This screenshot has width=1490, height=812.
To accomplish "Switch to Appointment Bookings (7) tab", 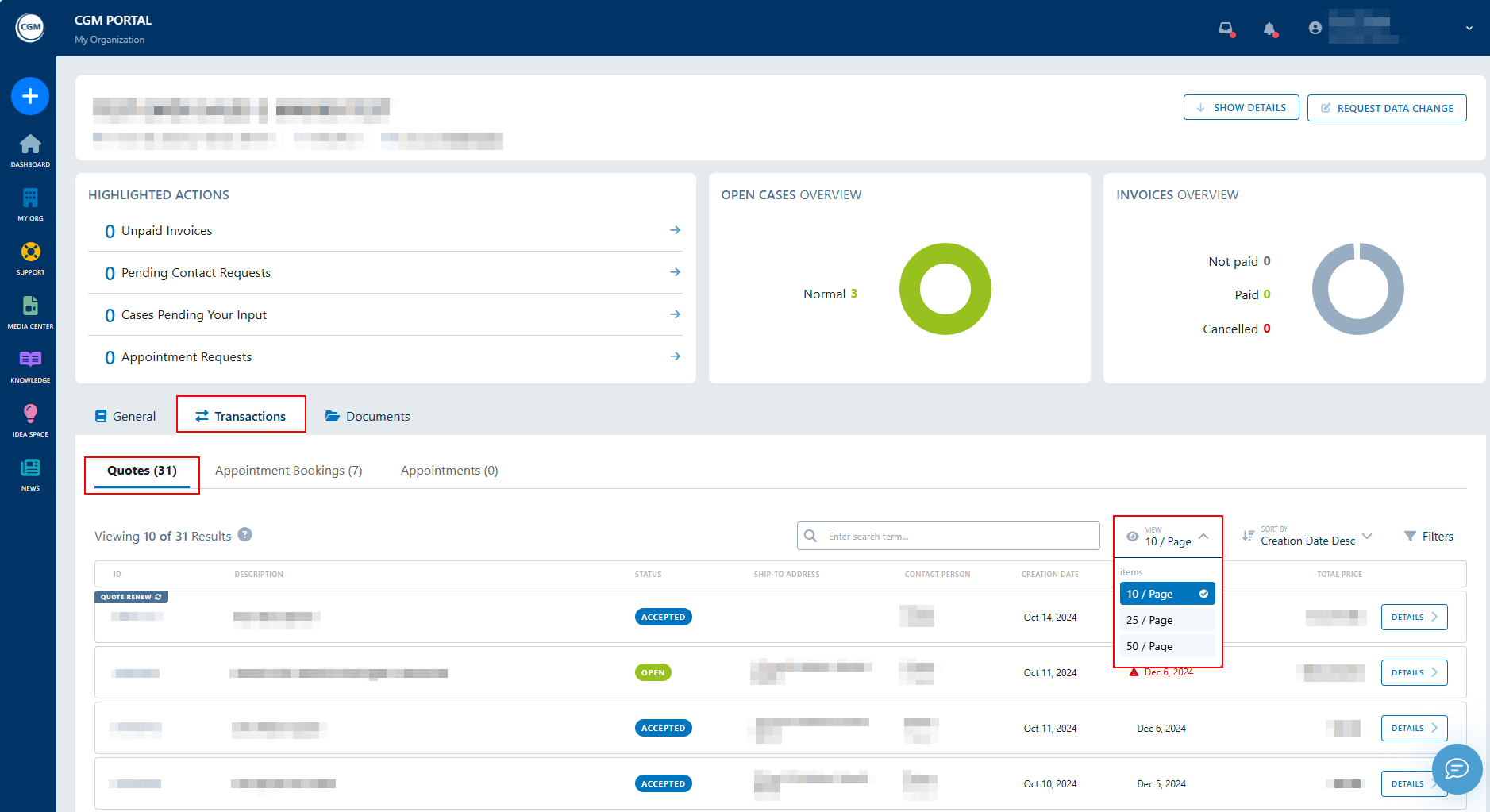I will click(289, 471).
